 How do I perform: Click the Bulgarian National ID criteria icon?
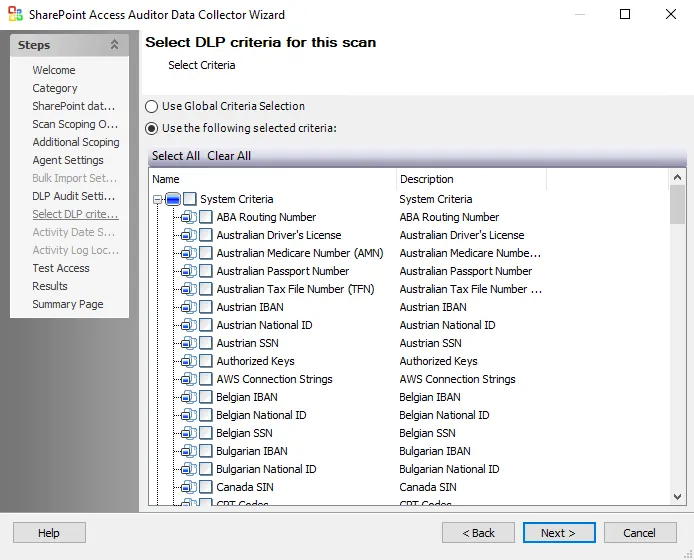point(189,469)
